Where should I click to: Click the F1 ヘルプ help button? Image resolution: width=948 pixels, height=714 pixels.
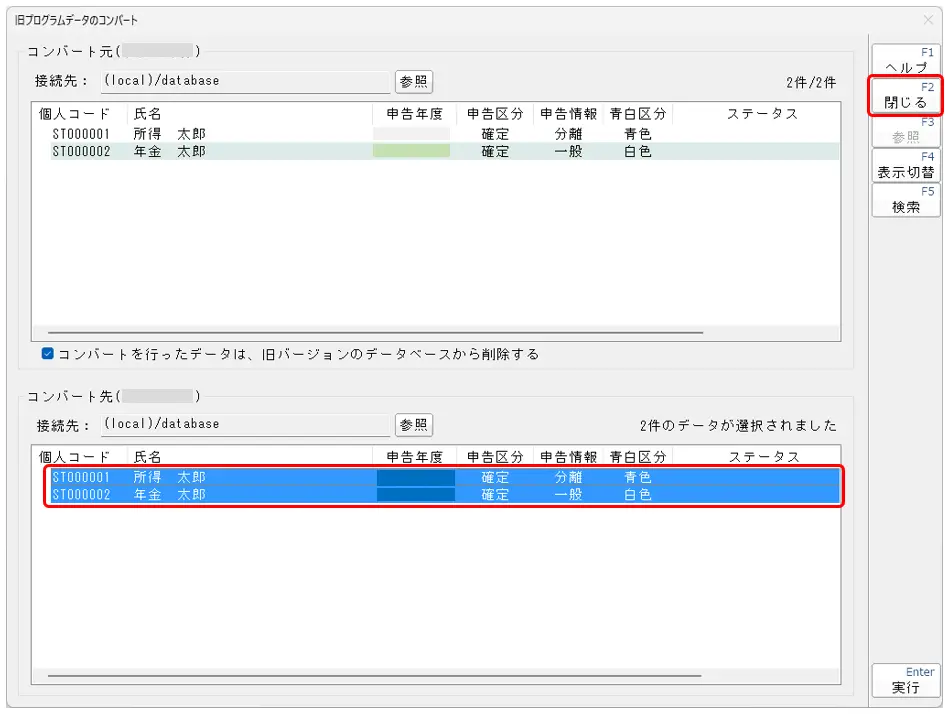[x=906, y=60]
